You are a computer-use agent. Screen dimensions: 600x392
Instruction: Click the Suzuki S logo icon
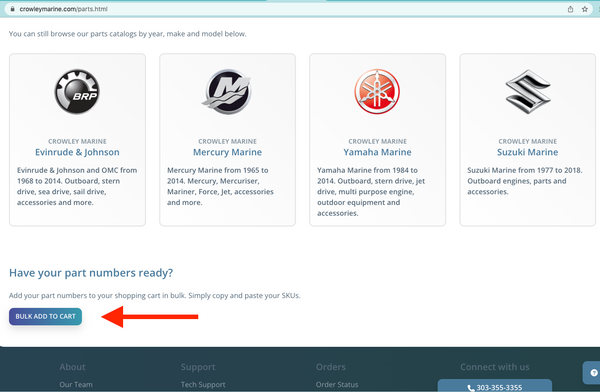click(x=528, y=91)
